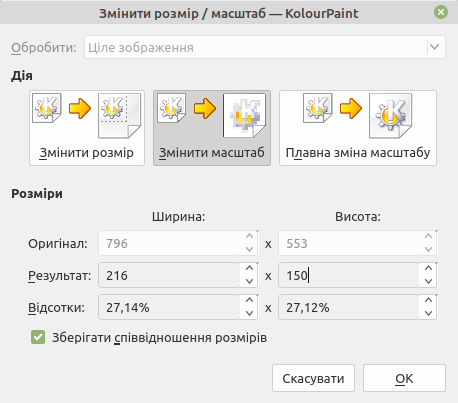Increase the Результат width with the up arrow
This screenshot has height=403, width=458.
(249, 268)
